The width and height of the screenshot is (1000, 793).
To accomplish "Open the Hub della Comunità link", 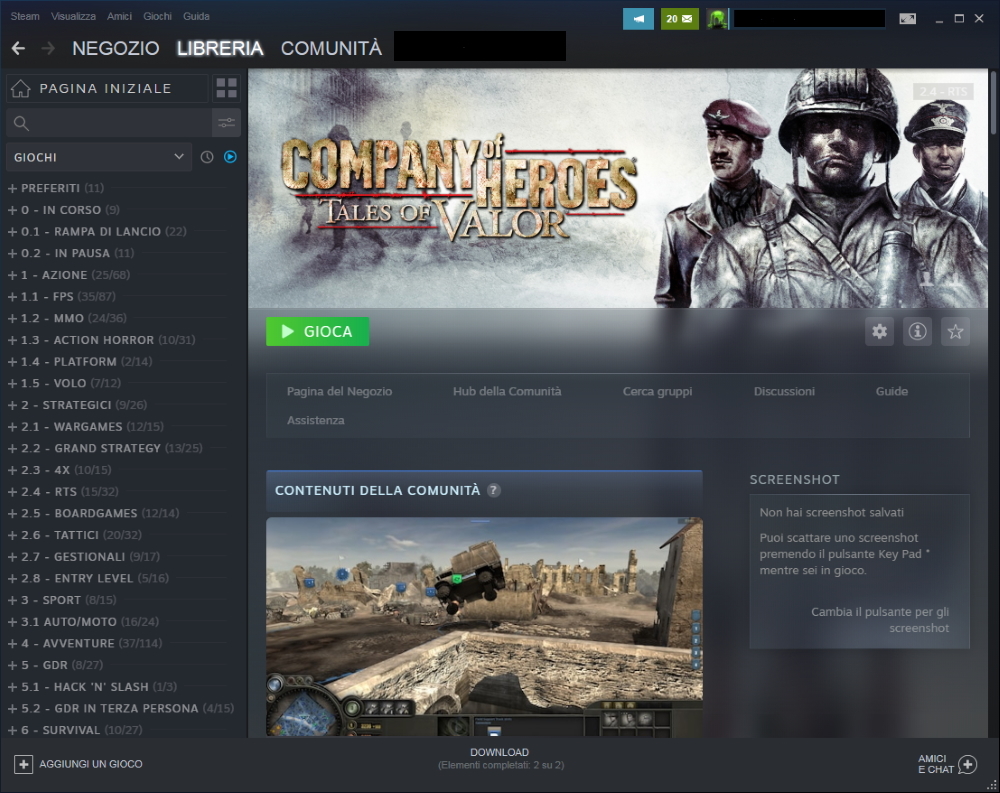I will [506, 392].
